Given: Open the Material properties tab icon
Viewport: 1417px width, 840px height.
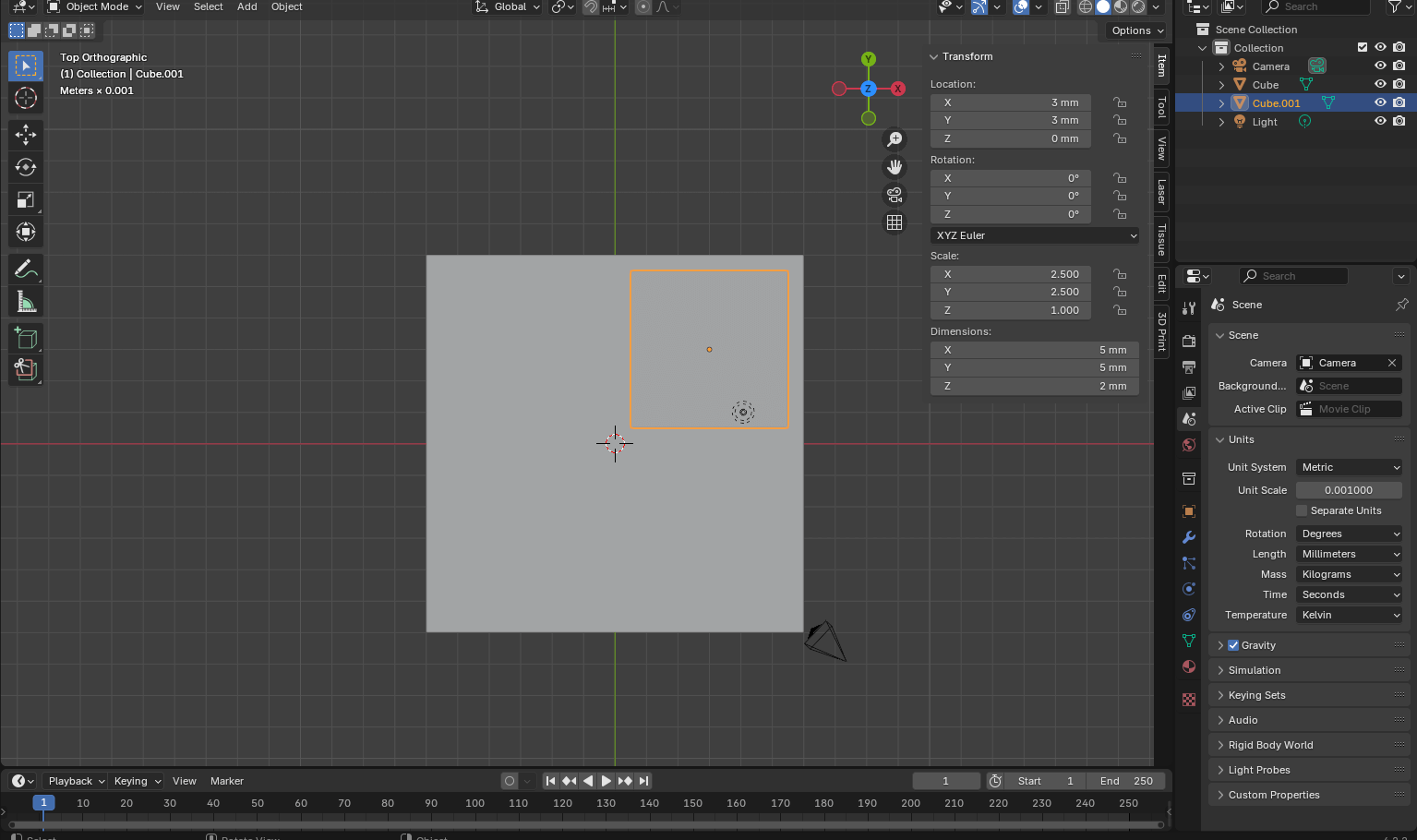Looking at the screenshot, I should (x=1189, y=666).
